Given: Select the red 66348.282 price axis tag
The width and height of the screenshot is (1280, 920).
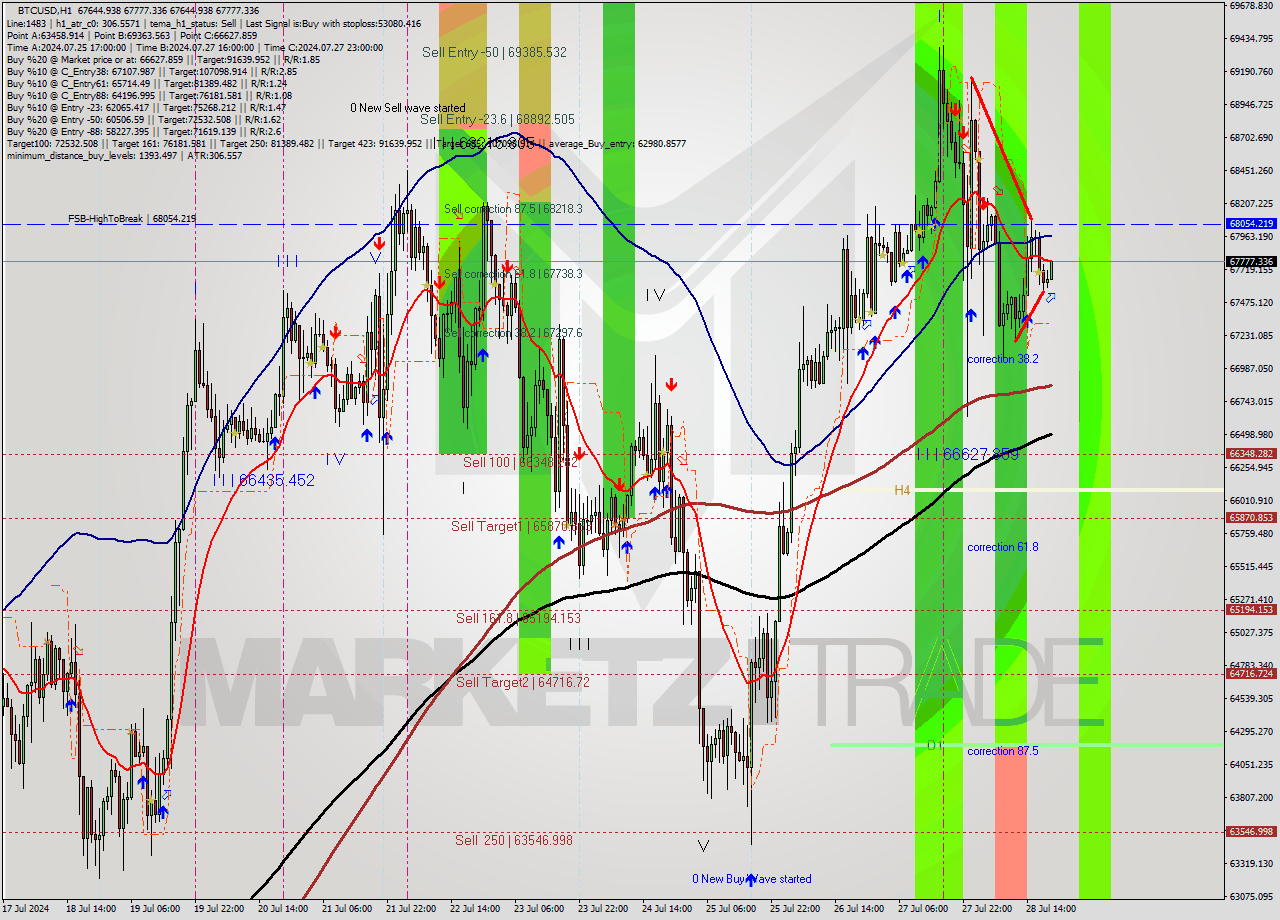Looking at the screenshot, I should [x=1251, y=453].
